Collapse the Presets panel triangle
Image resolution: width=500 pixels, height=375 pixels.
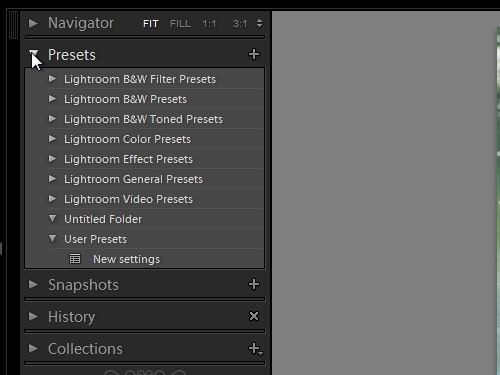[x=33, y=54]
